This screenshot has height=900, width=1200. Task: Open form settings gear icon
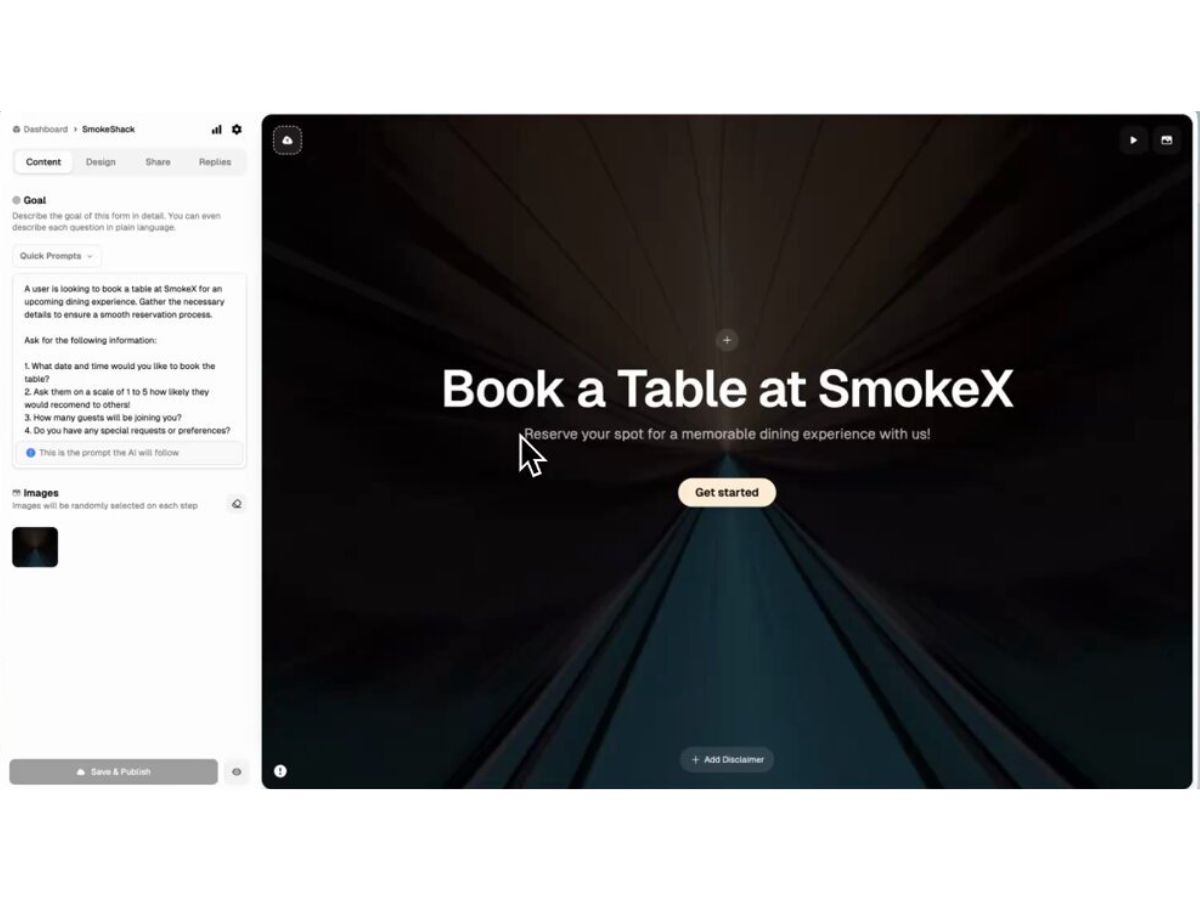pyautogui.click(x=236, y=129)
